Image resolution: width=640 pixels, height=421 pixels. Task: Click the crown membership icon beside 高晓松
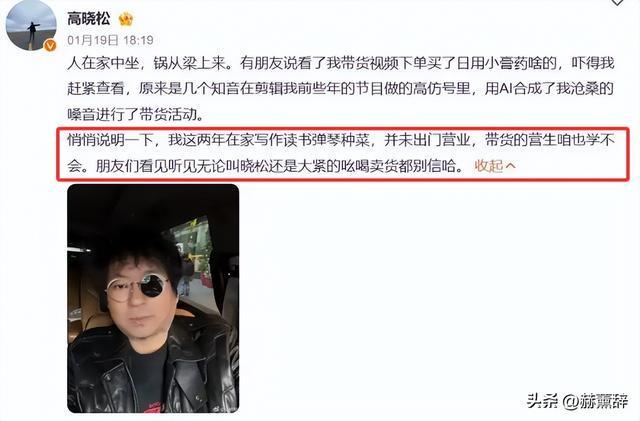(126, 19)
